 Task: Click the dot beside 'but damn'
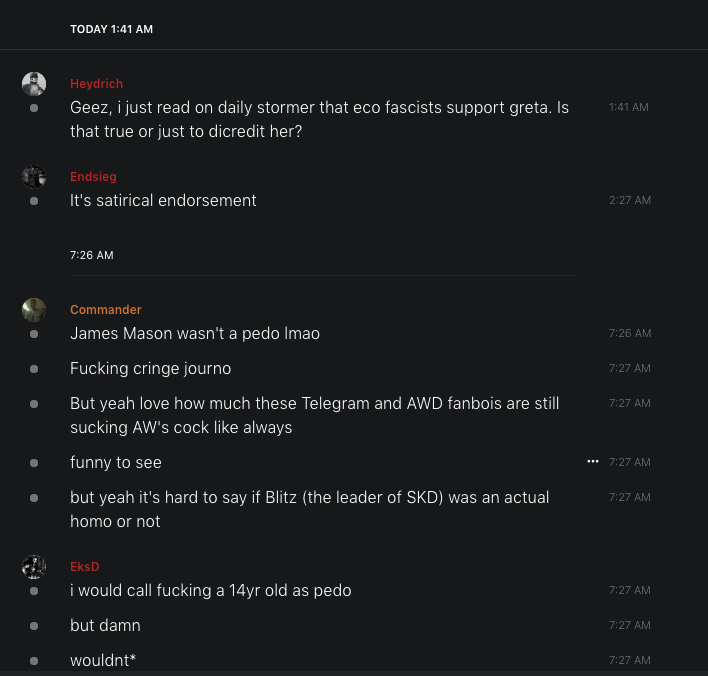[x=34, y=626]
